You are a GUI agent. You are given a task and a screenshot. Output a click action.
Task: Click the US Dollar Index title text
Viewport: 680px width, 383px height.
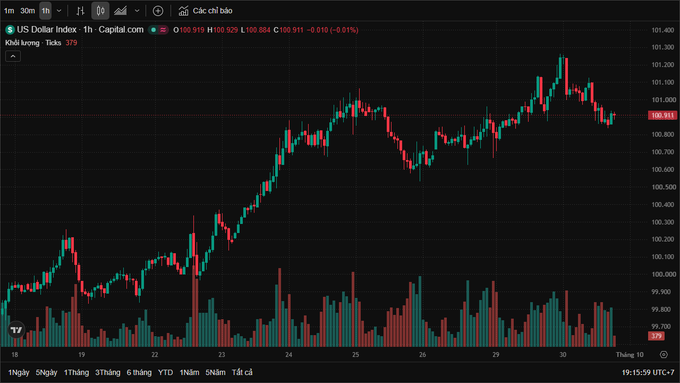pyautogui.click(x=46, y=29)
